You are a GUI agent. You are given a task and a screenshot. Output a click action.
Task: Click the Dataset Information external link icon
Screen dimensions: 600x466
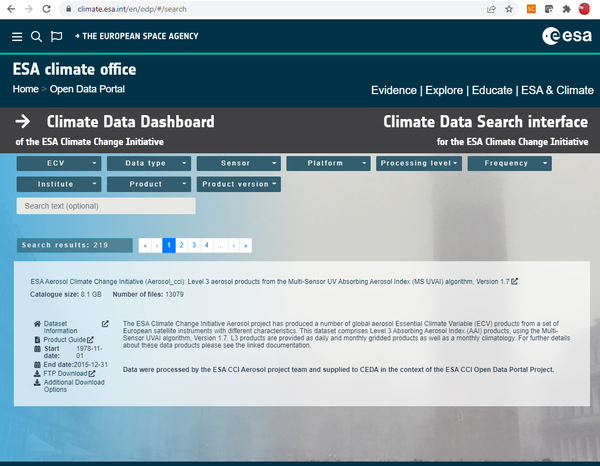[105, 324]
